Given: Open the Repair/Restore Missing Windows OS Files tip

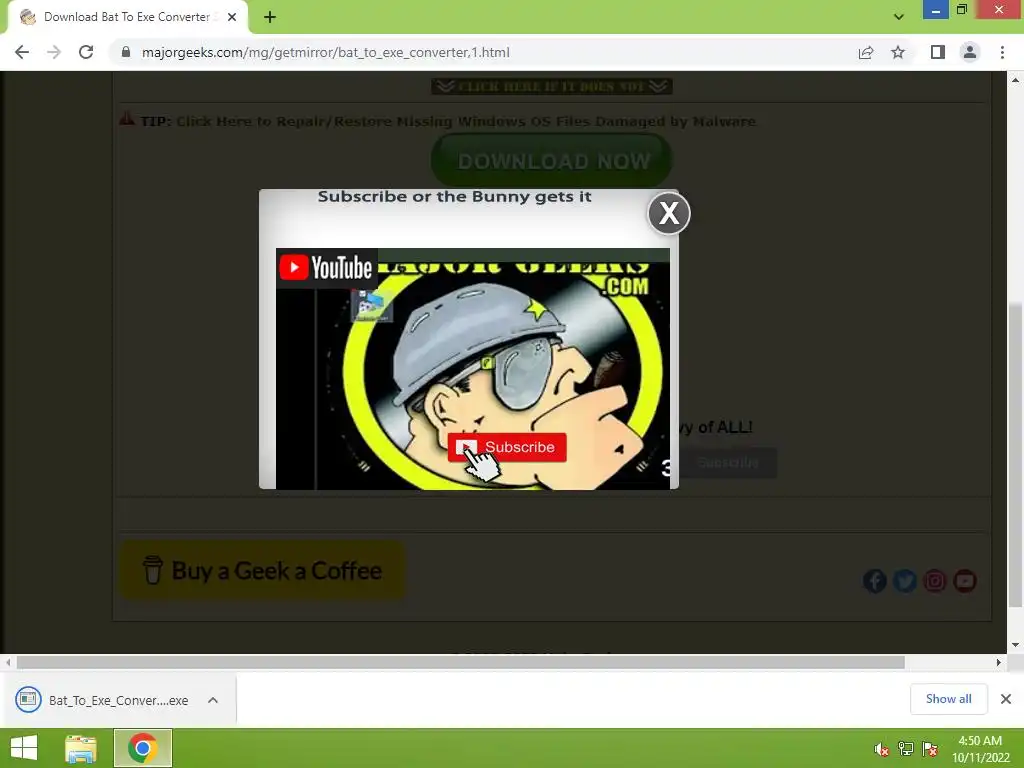Looking at the screenshot, I should 466,121.
